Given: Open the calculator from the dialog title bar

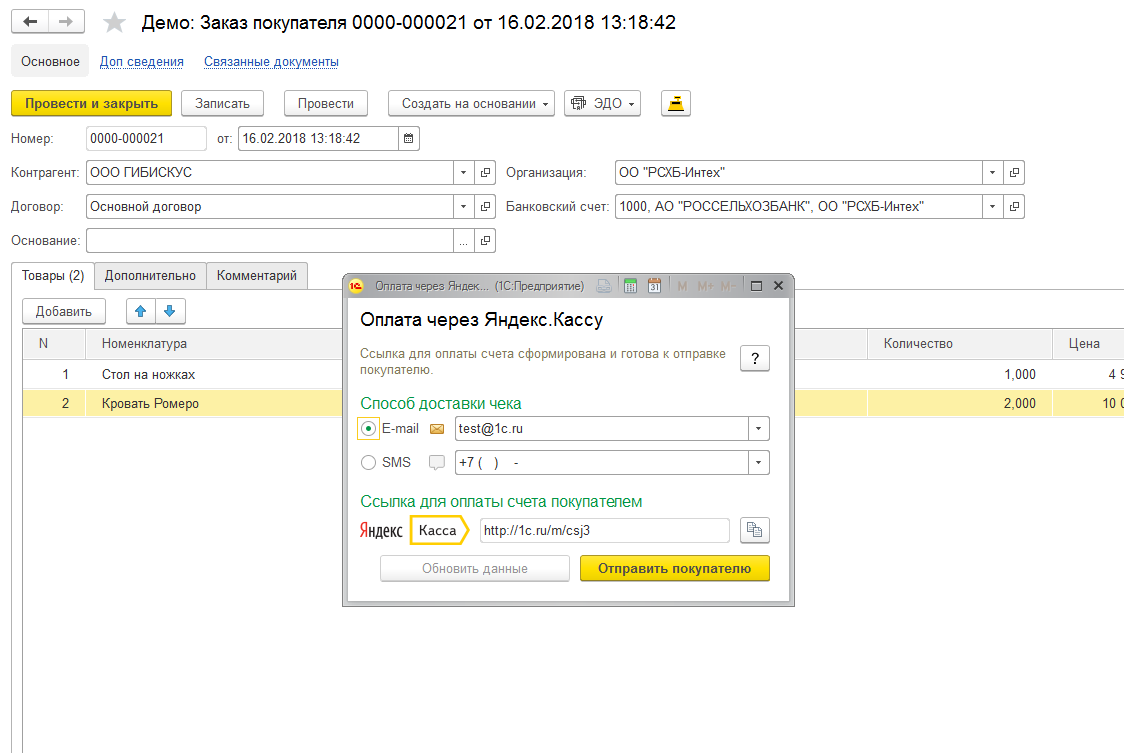Looking at the screenshot, I should [630, 286].
